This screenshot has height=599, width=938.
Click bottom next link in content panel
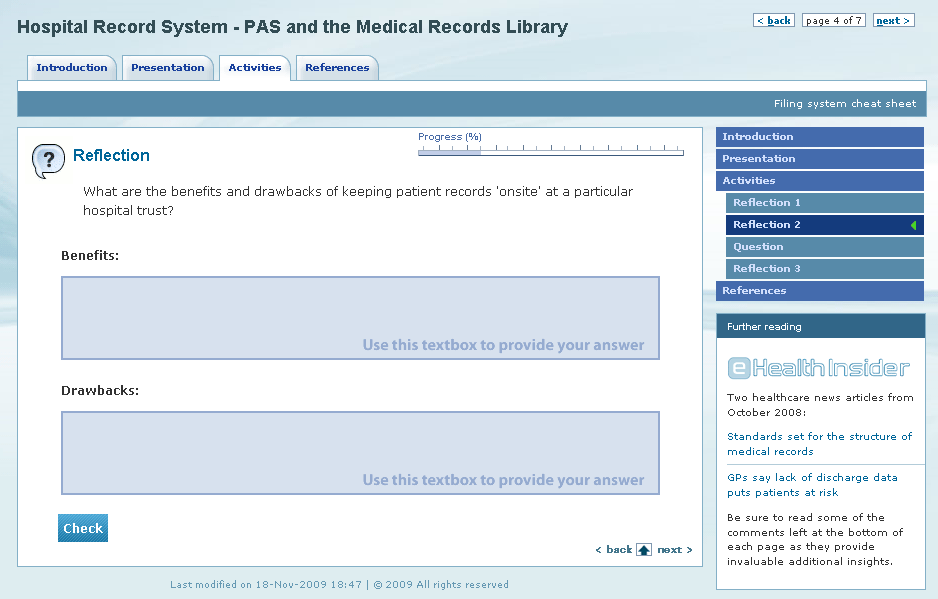click(x=674, y=549)
